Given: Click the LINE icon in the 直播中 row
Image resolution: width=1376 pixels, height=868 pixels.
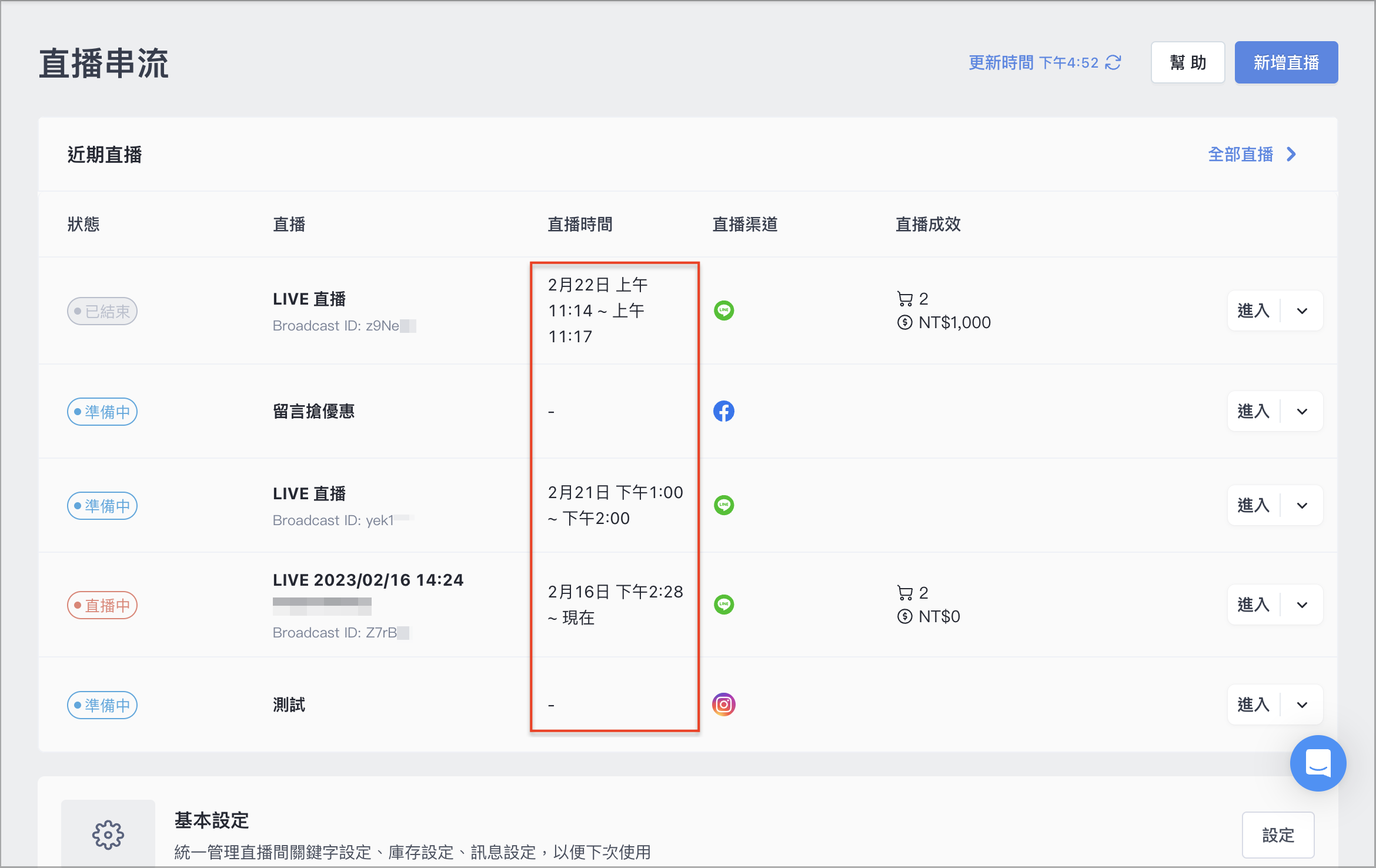Looking at the screenshot, I should (724, 605).
